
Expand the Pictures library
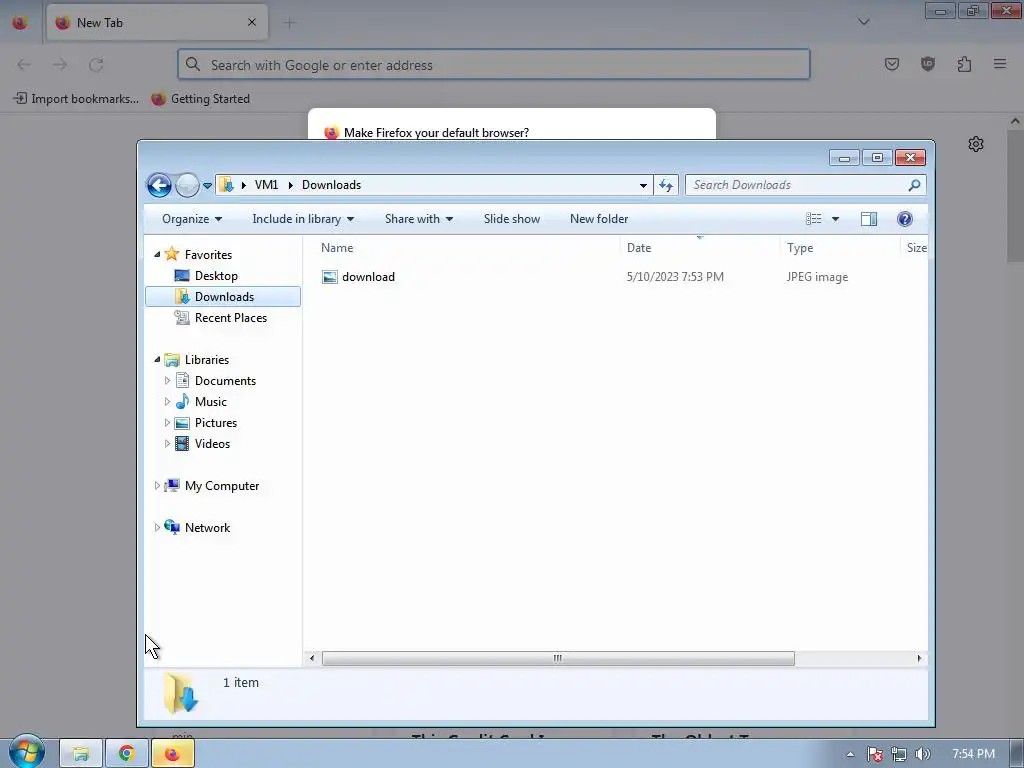(x=167, y=423)
